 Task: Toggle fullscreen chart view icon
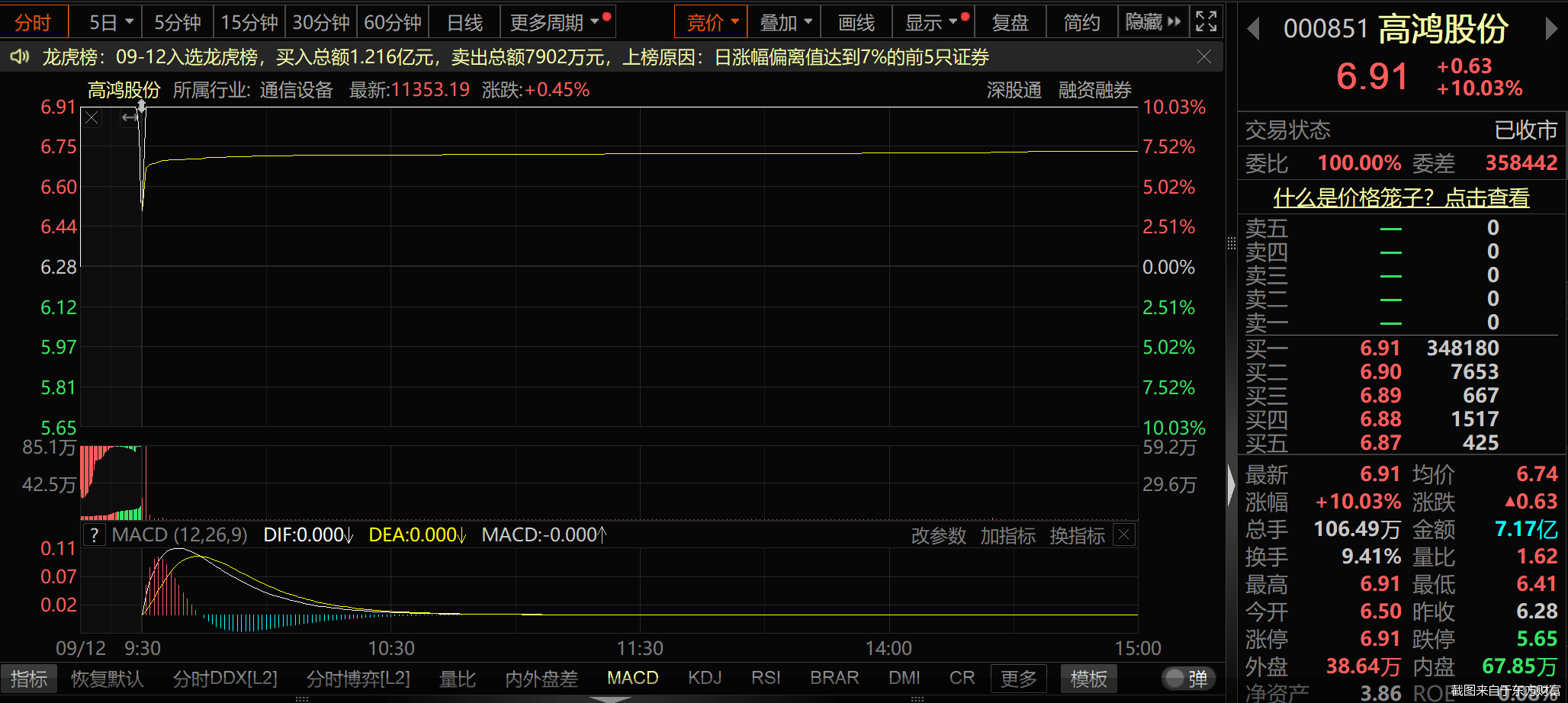(x=1207, y=22)
